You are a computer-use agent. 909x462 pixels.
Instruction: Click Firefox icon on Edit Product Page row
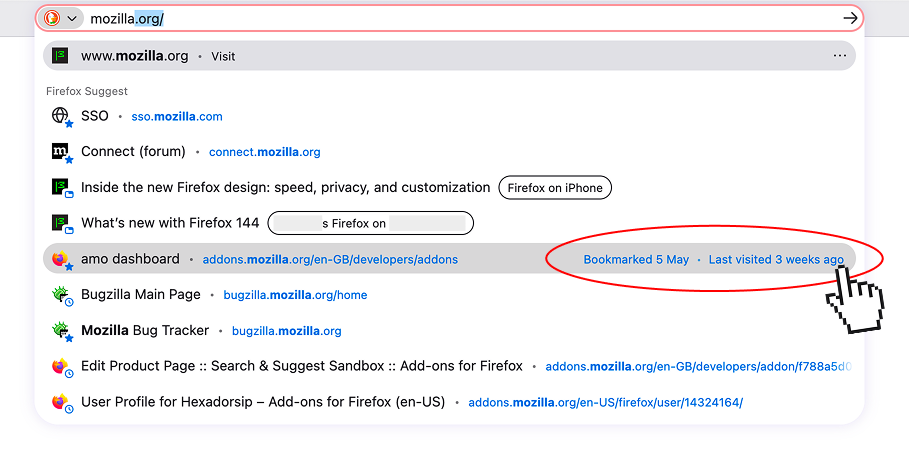(x=62, y=367)
